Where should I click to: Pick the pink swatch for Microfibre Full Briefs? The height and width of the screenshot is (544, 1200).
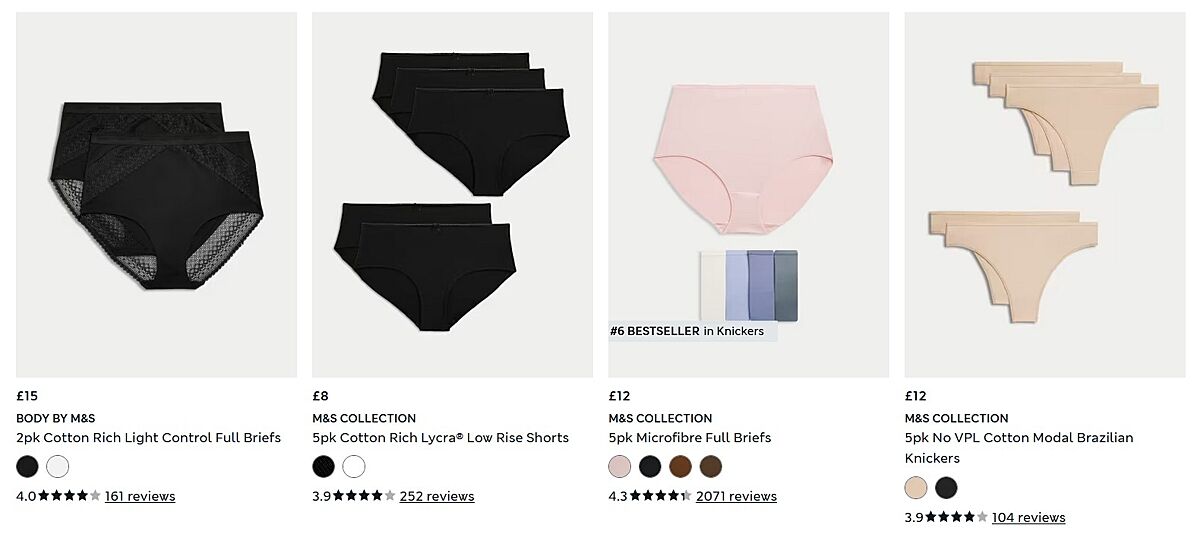coord(620,466)
